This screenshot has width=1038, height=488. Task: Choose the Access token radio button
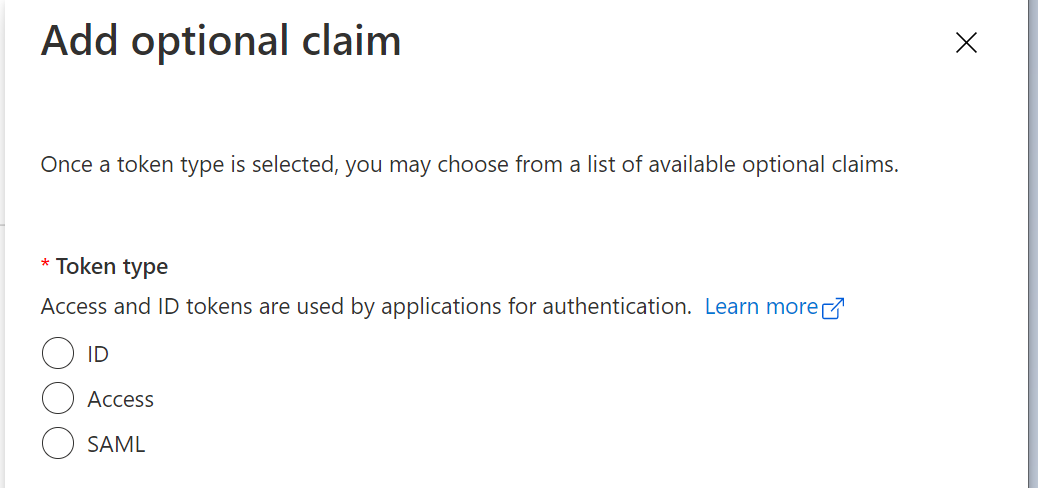[58, 399]
